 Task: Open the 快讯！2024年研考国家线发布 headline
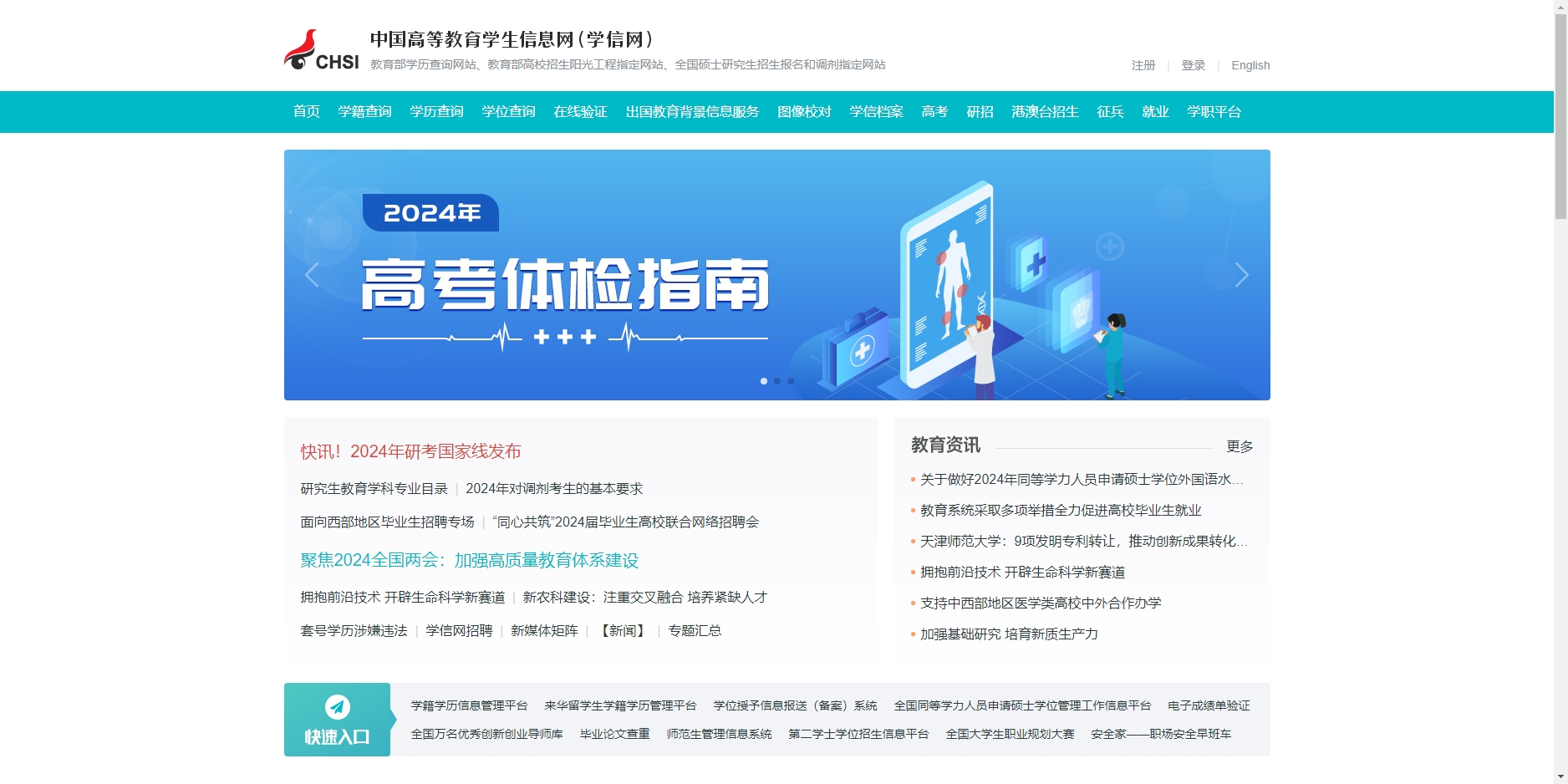pyautogui.click(x=410, y=451)
